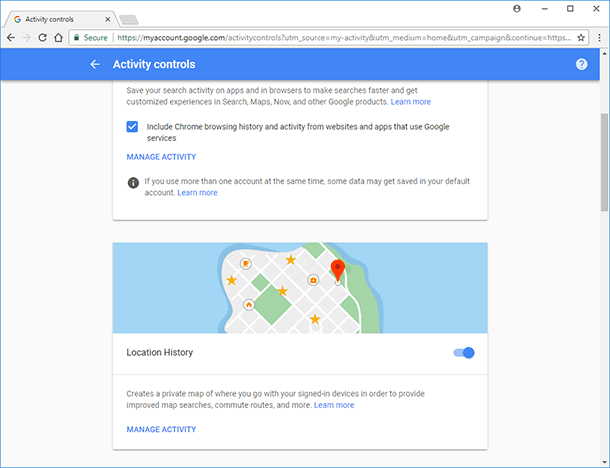Close the Activity controls tab
Viewport: 610px width, 468px height.
(108, 19)
